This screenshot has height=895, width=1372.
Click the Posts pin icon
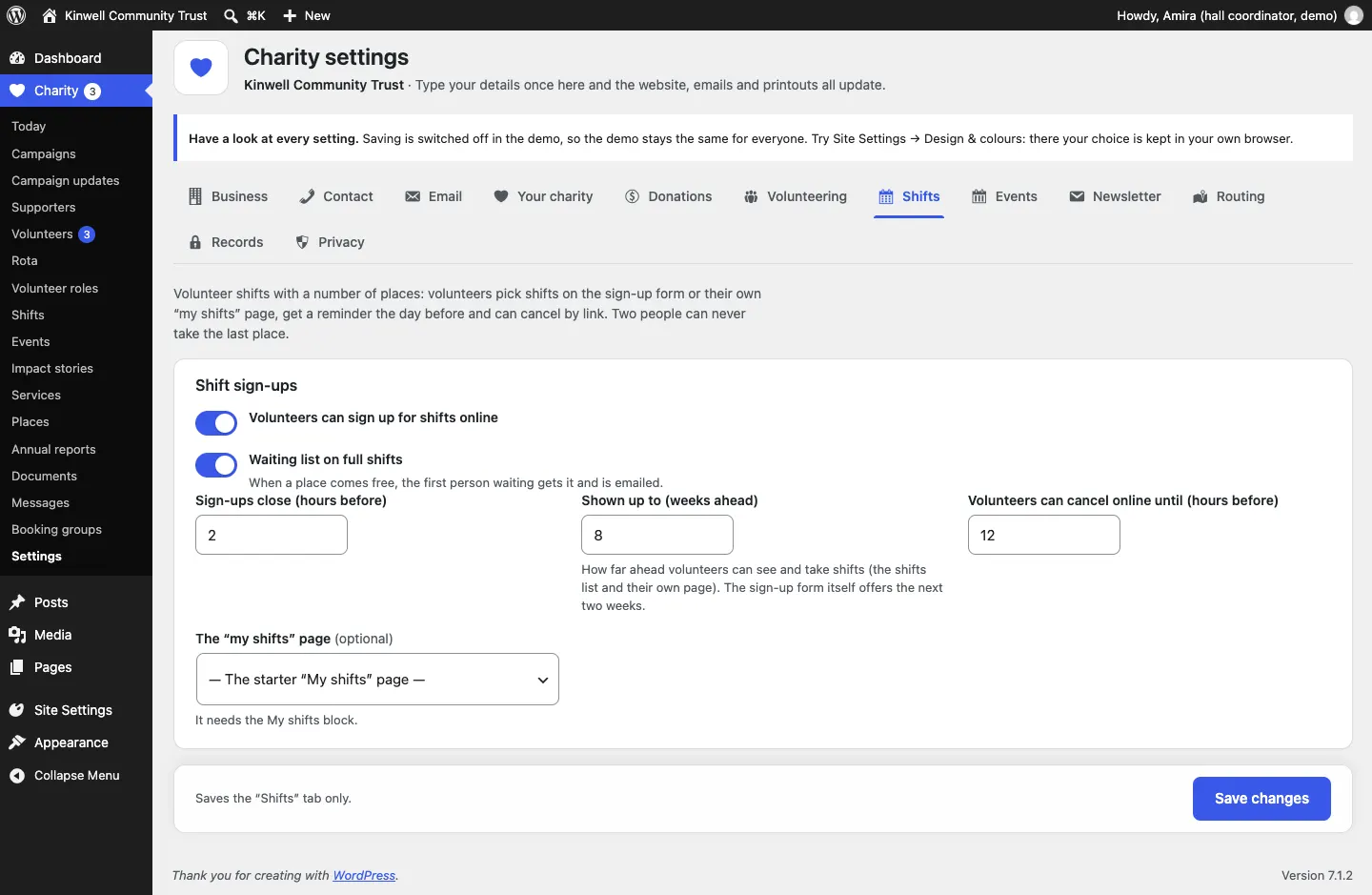[17, 602]
